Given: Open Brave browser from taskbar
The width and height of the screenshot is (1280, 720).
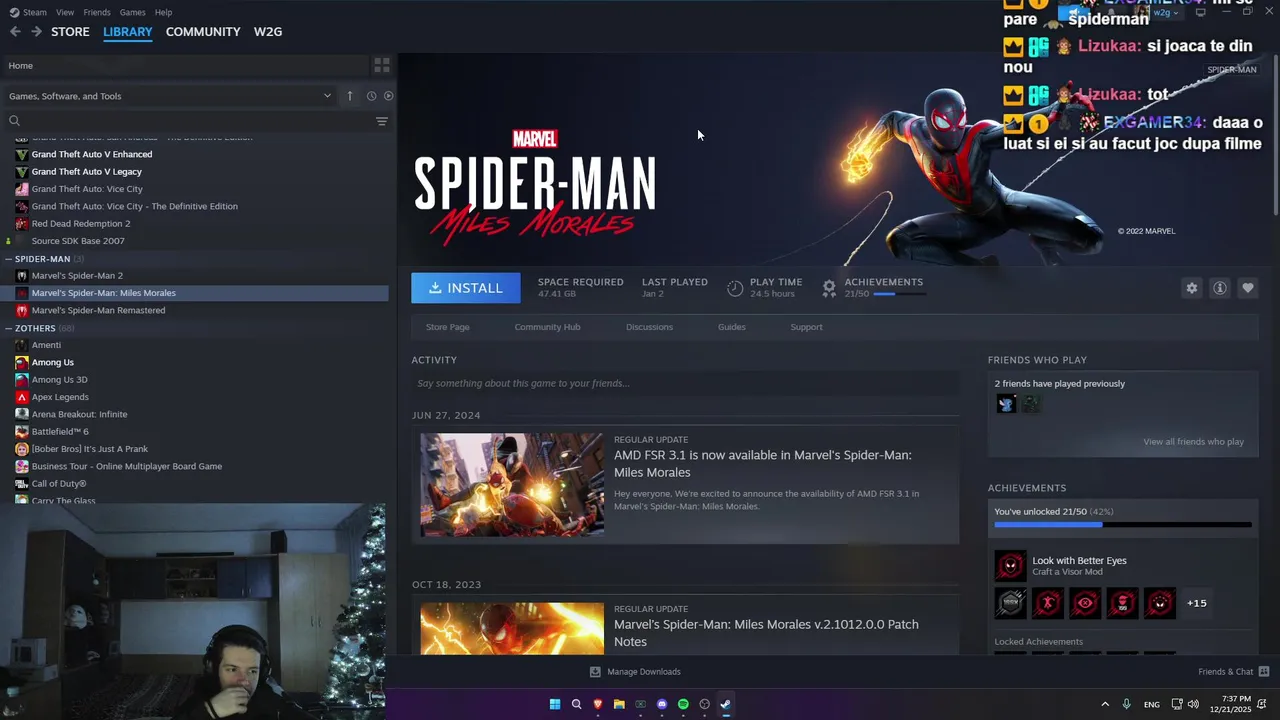Looking at the screenshot, I should pos(598,704).
